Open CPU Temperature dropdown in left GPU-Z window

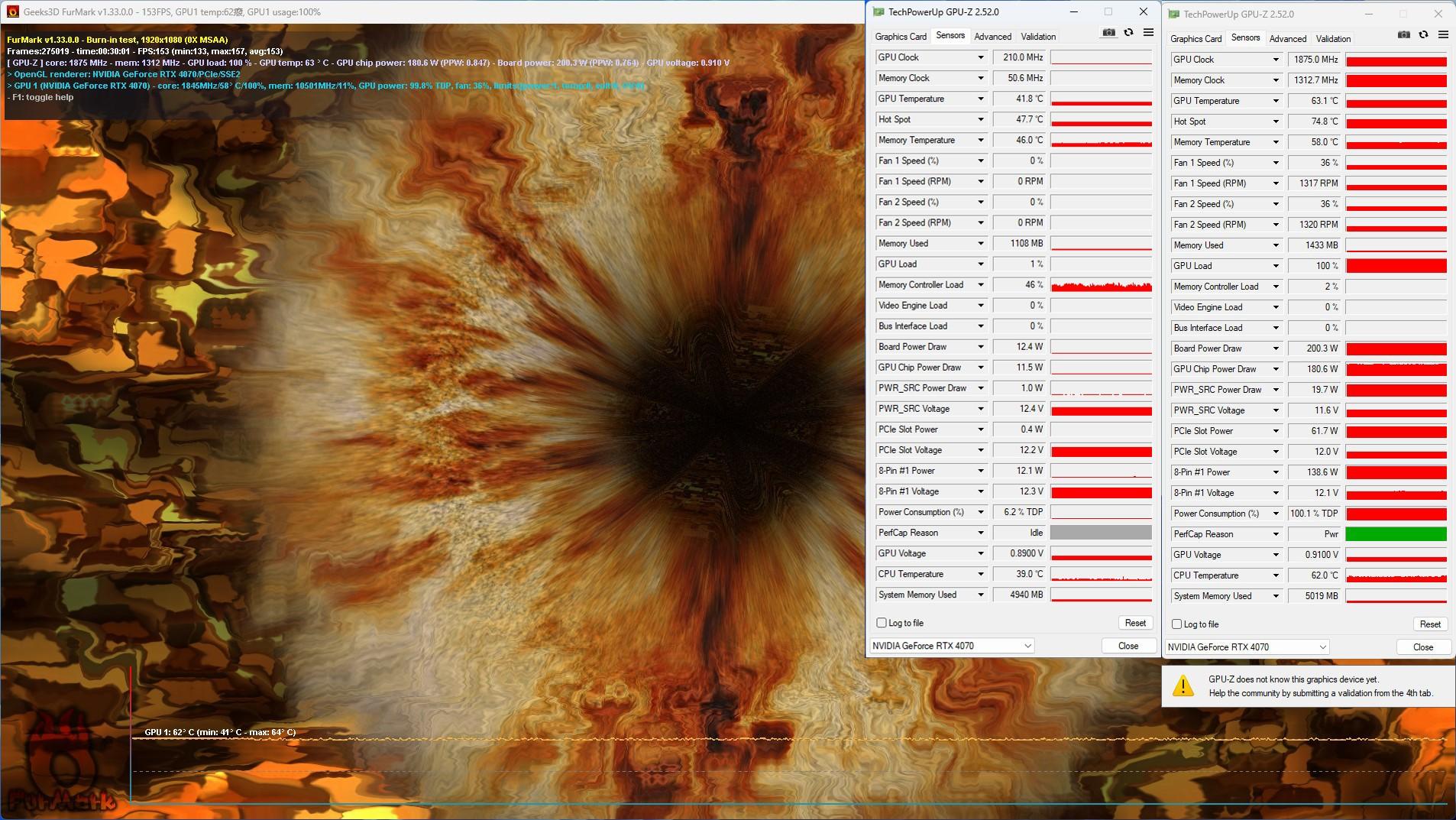[981, 574]
